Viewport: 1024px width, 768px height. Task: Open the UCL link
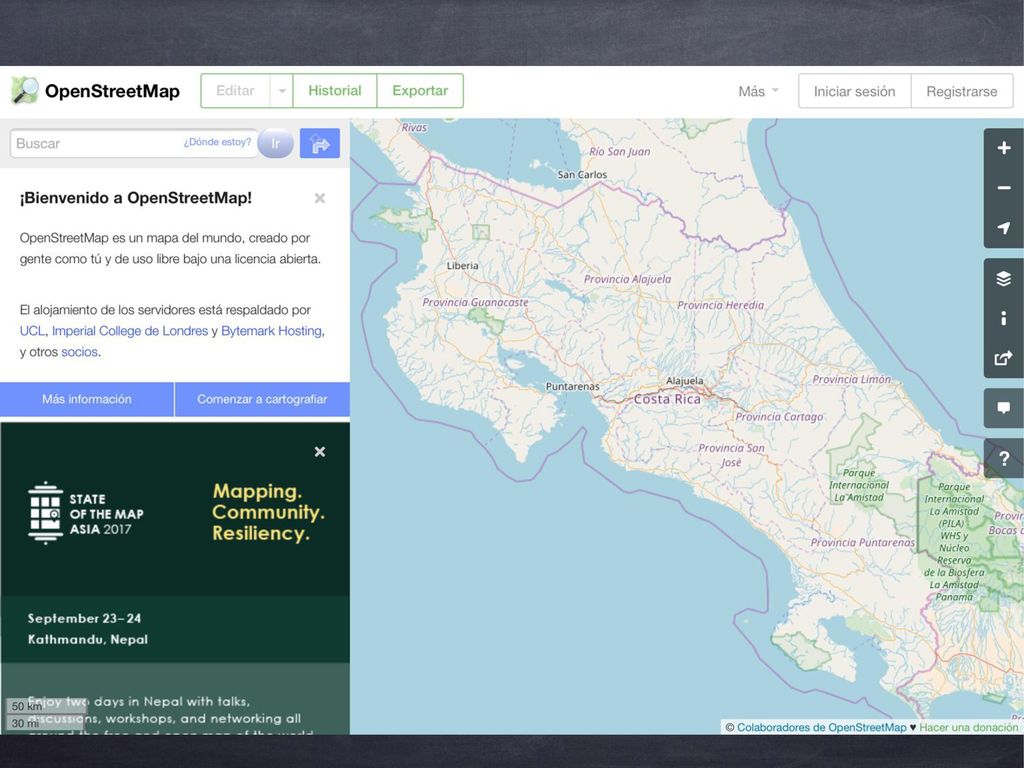(x=32, y=331)
